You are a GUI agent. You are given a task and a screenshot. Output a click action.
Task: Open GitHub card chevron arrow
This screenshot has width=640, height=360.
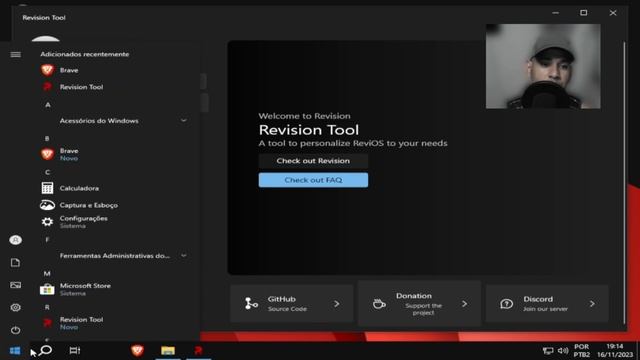(337, 304)
